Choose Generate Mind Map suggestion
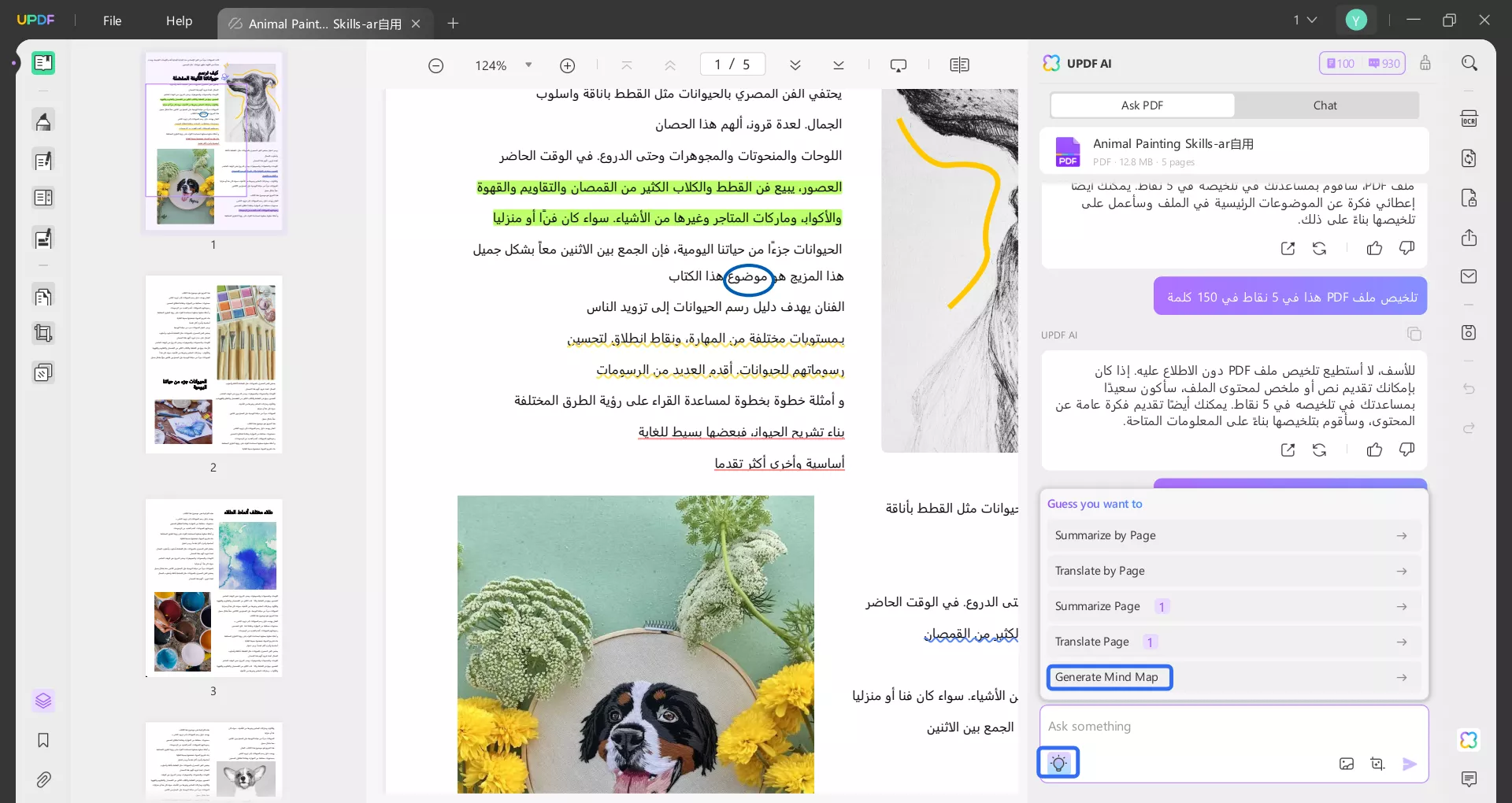Viewport: 1512px width, 803px height. tap(1233, 677)
